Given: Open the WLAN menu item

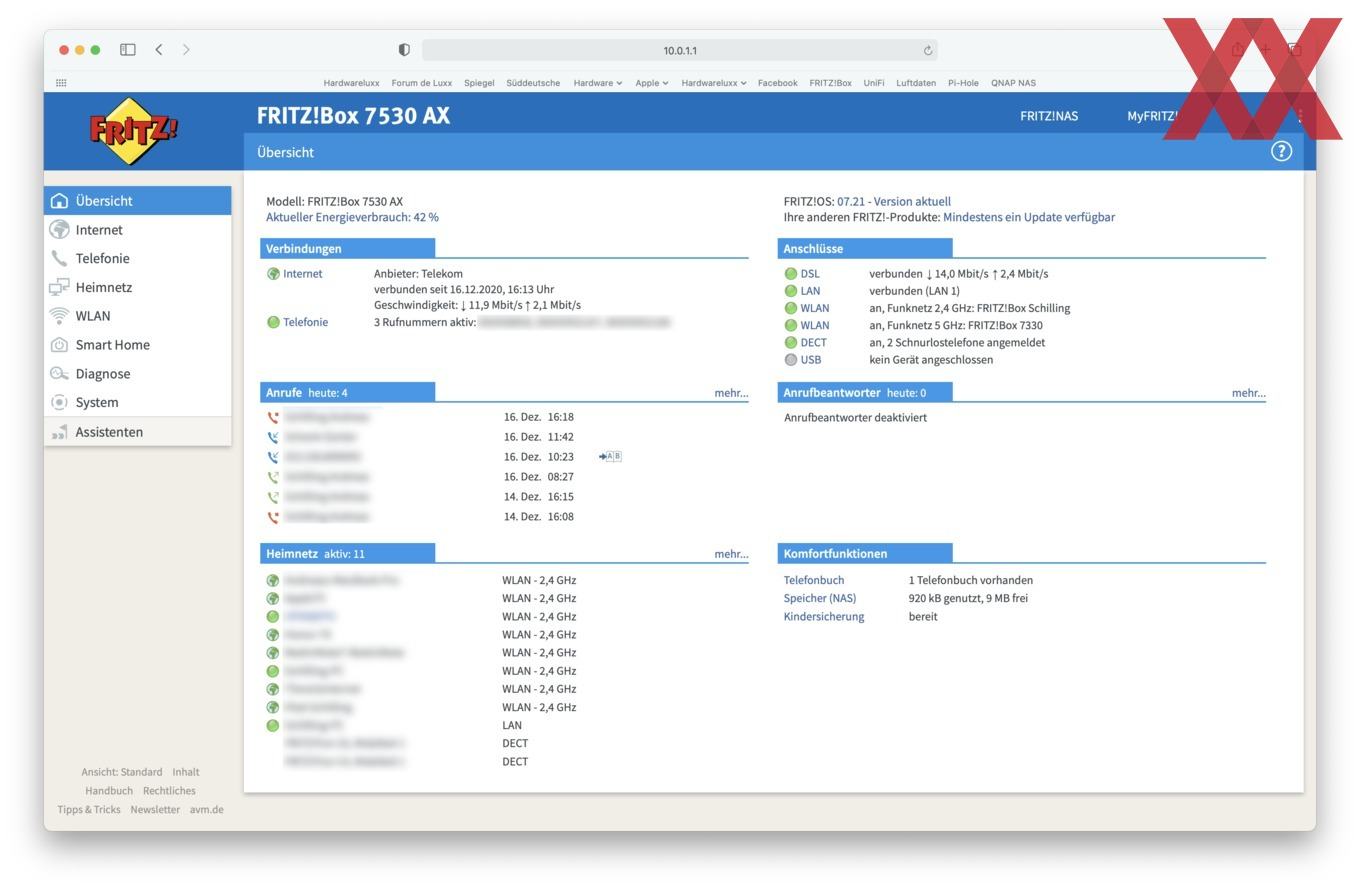Looking at the screenshot, I should (138, 316).
